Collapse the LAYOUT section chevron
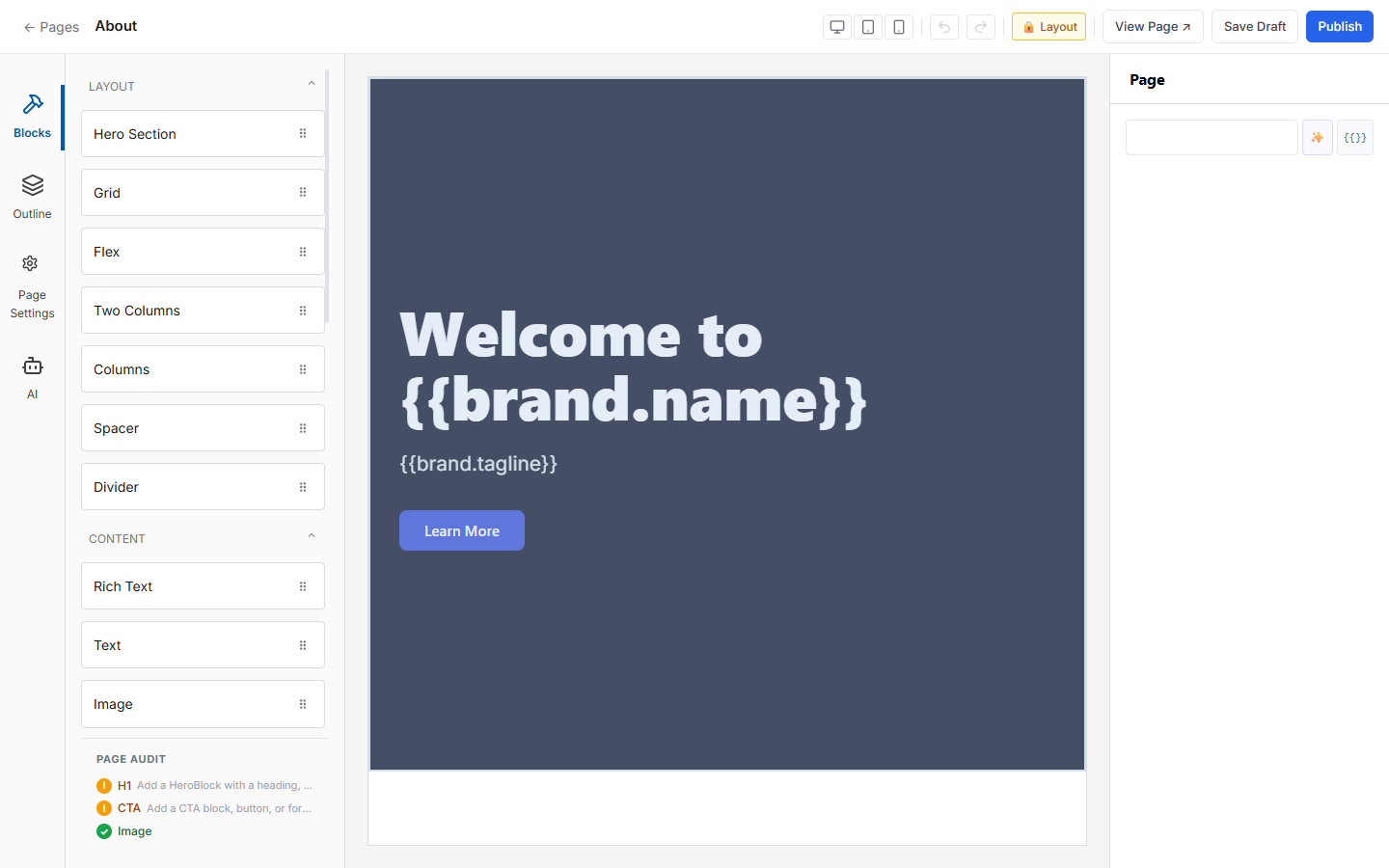 312,84
